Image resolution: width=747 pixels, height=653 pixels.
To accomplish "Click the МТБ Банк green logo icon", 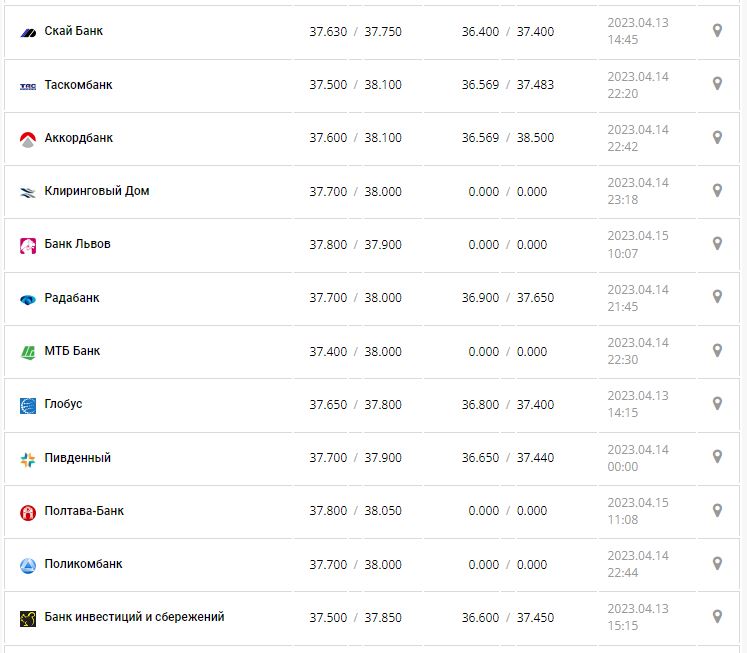I will 28,352.
